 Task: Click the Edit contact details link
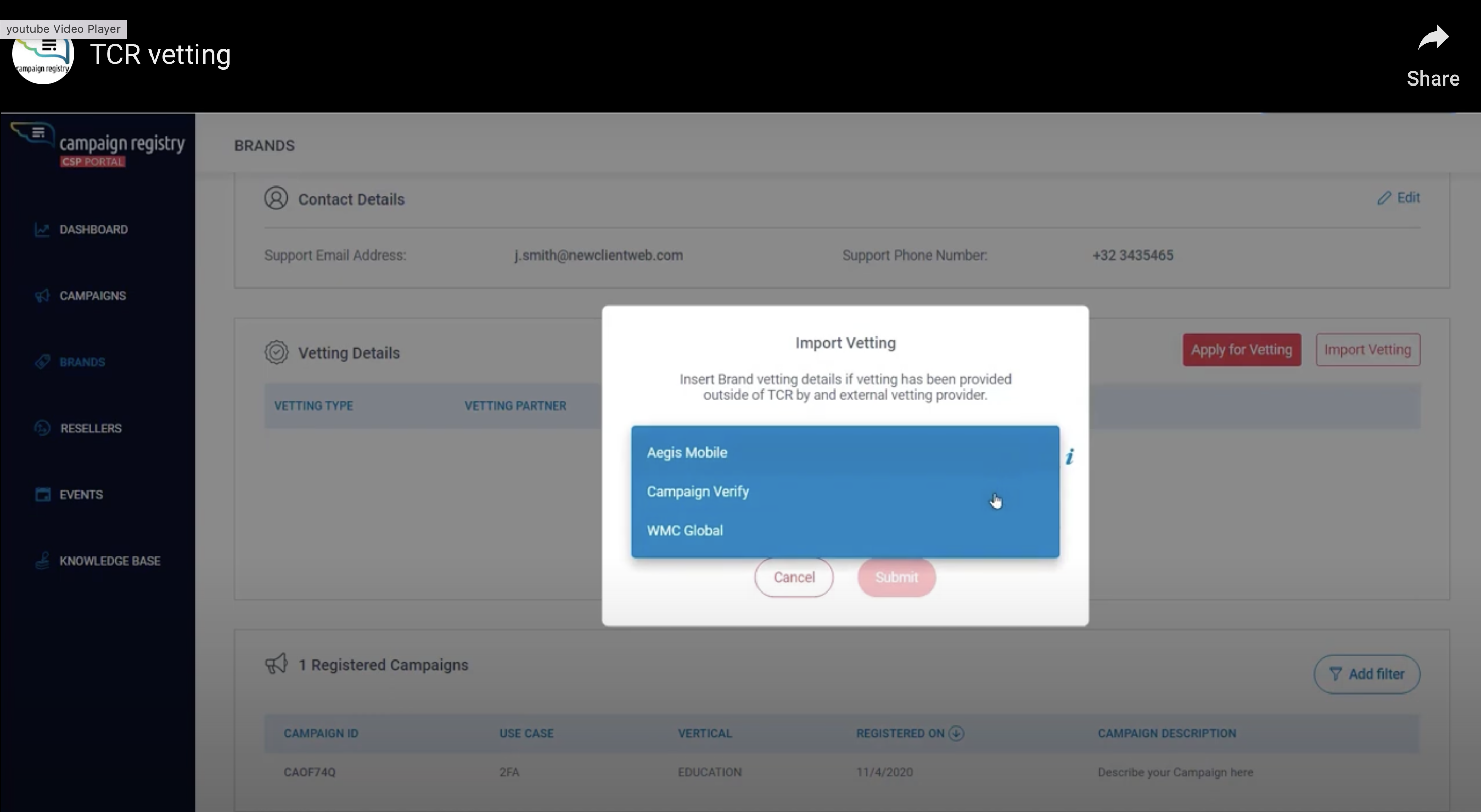click(x=1398, y=197)
